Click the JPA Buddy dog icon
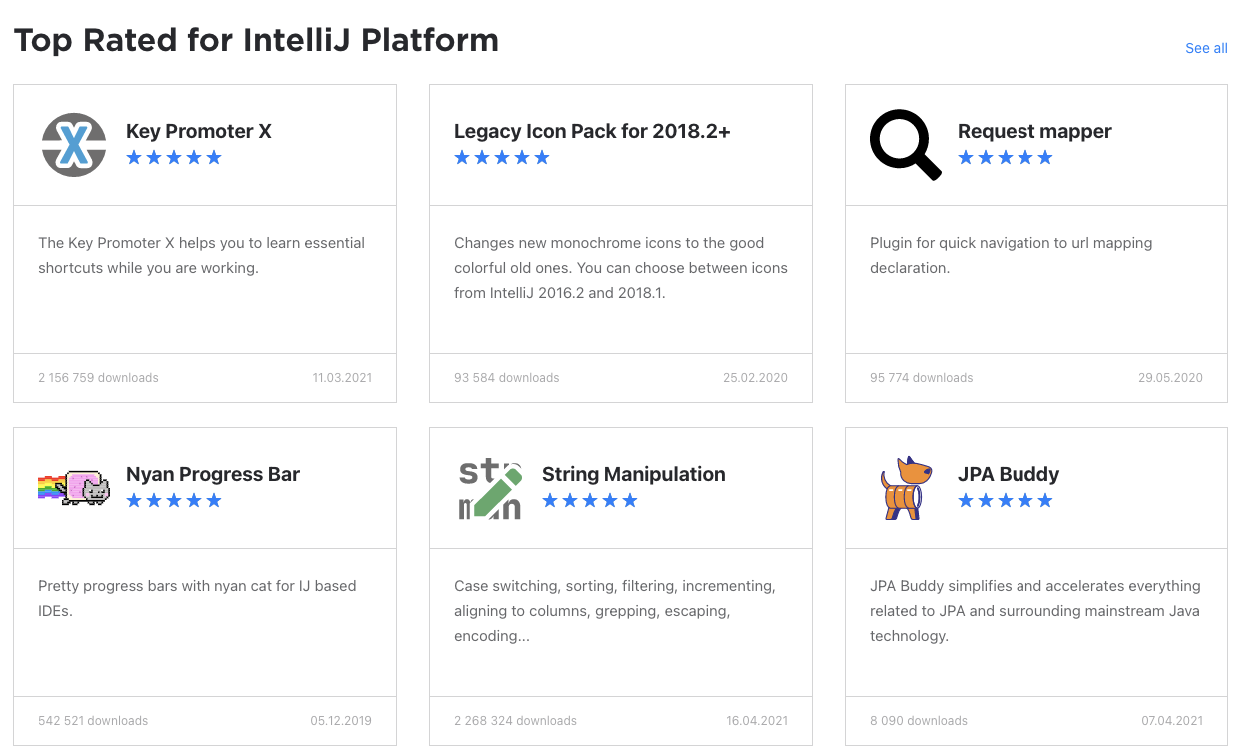 point(905,488)
